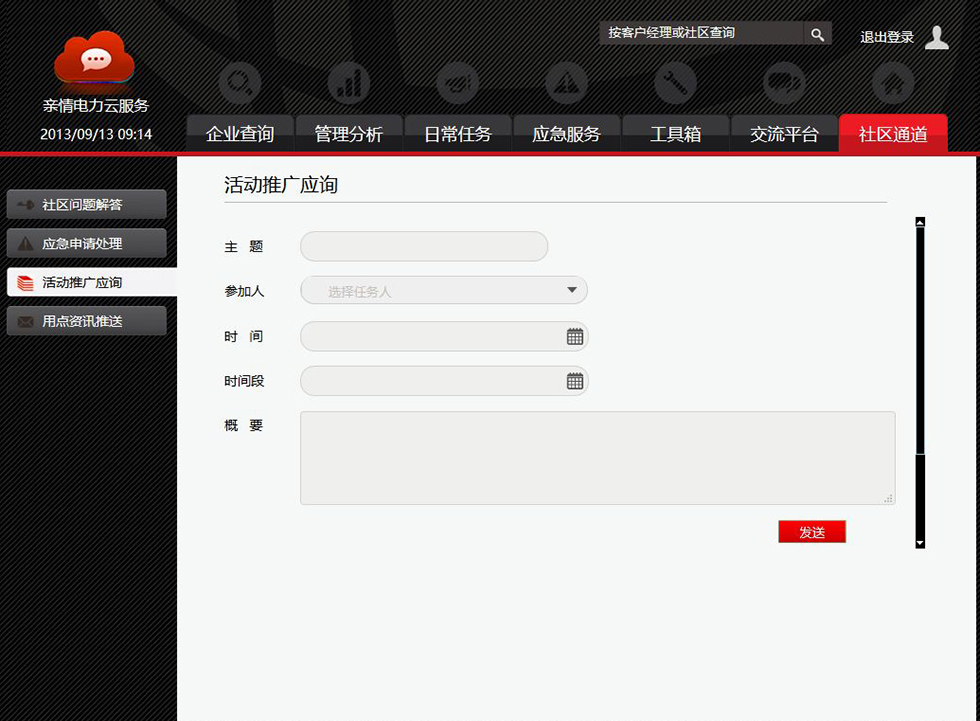Click the magnifier icon above 企业查询

coord(240,83)
